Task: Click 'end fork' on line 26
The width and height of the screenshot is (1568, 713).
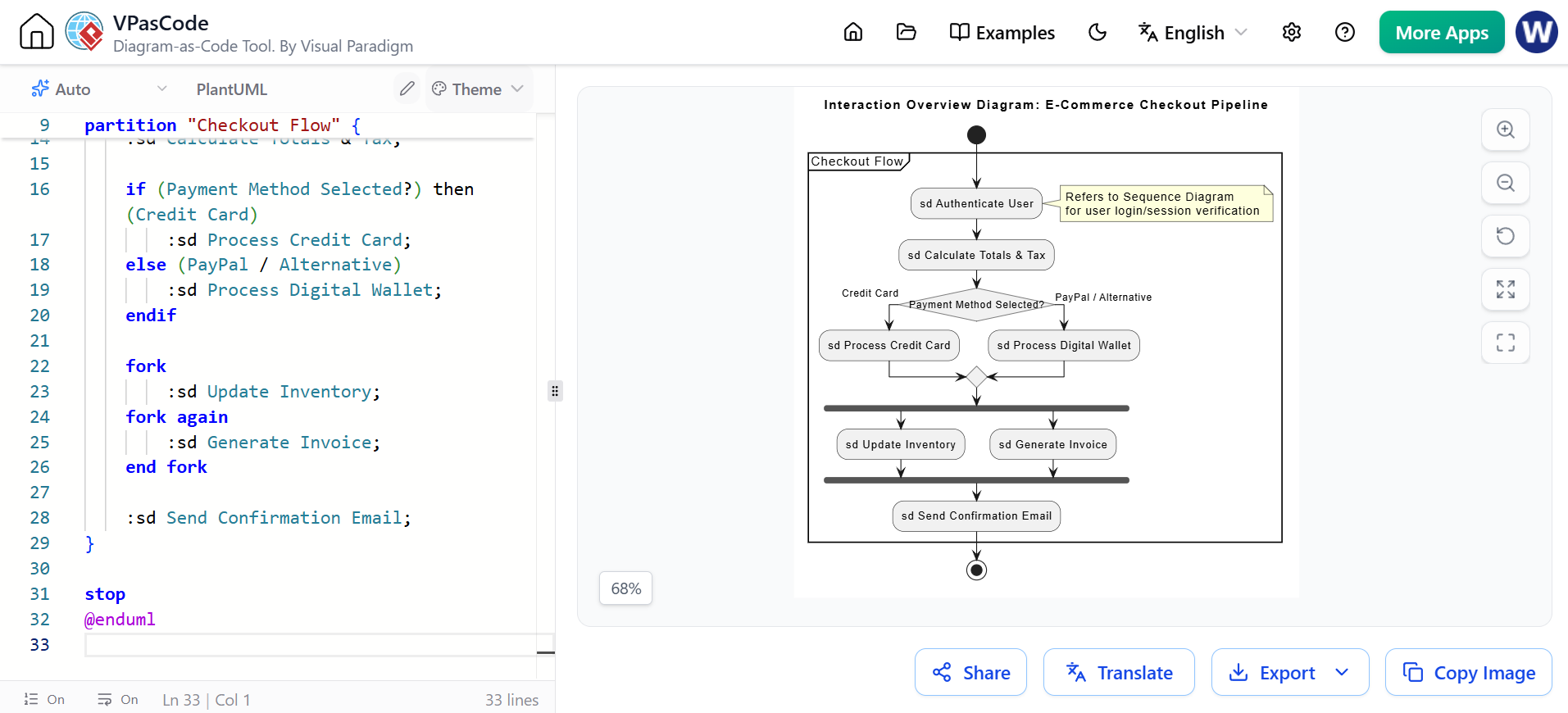Action: pos(166,467)
